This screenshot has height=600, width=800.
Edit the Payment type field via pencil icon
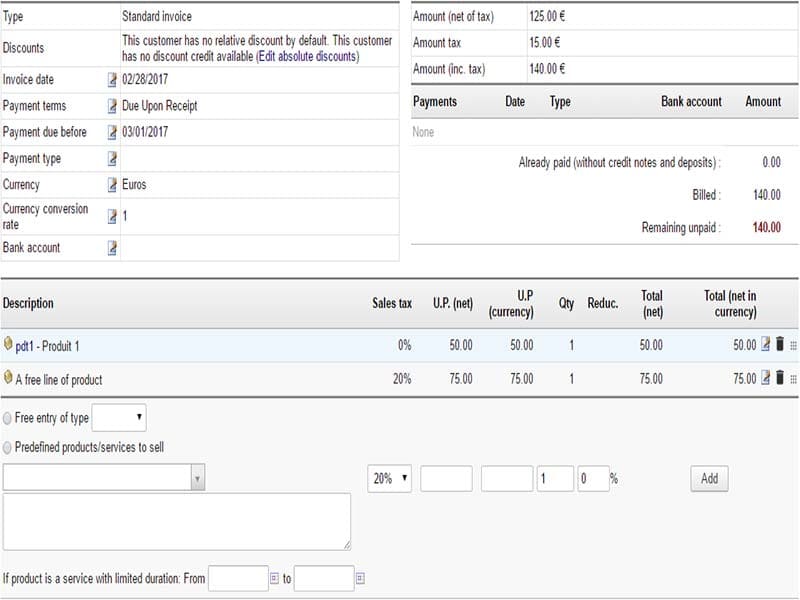click(113, 158)
